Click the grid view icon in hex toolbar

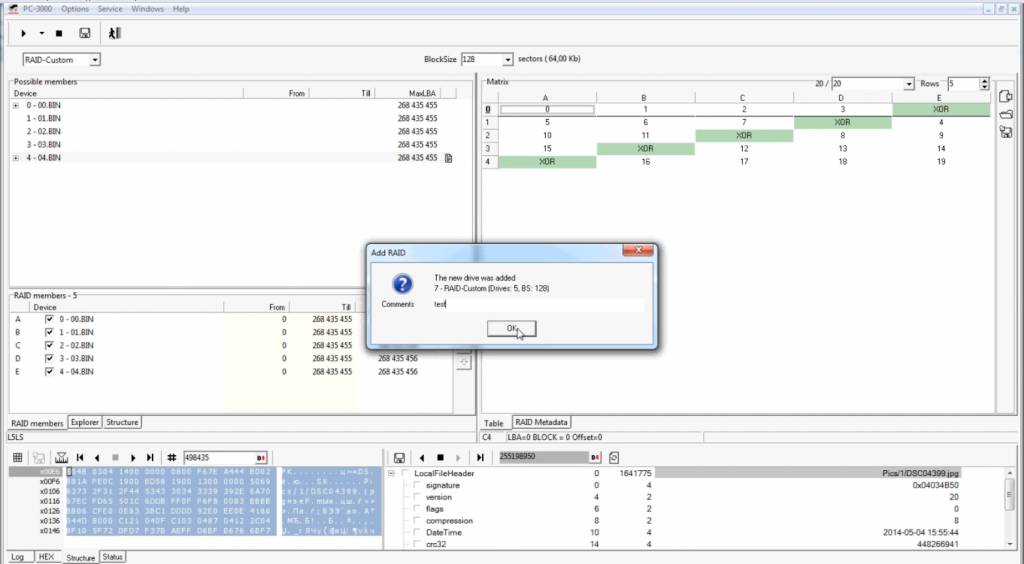tap(18, 457)
